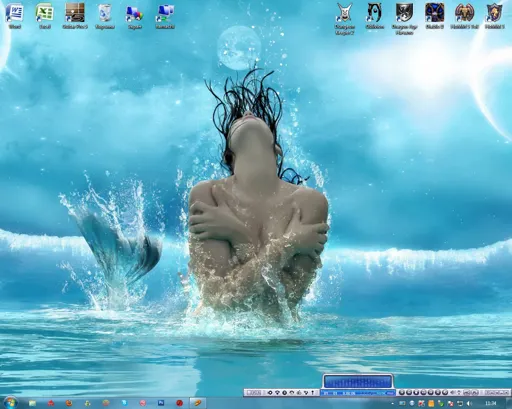
Task: Open the lion-shield Heroes shortcut
Action: pos(494,15)
